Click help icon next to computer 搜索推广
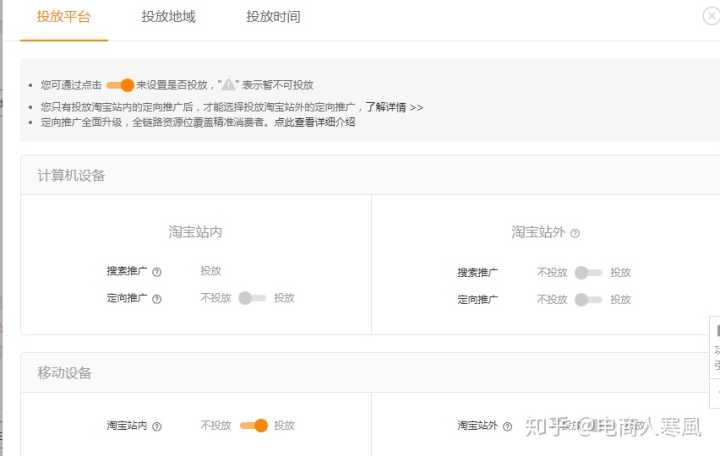 [x=157, y=272]
